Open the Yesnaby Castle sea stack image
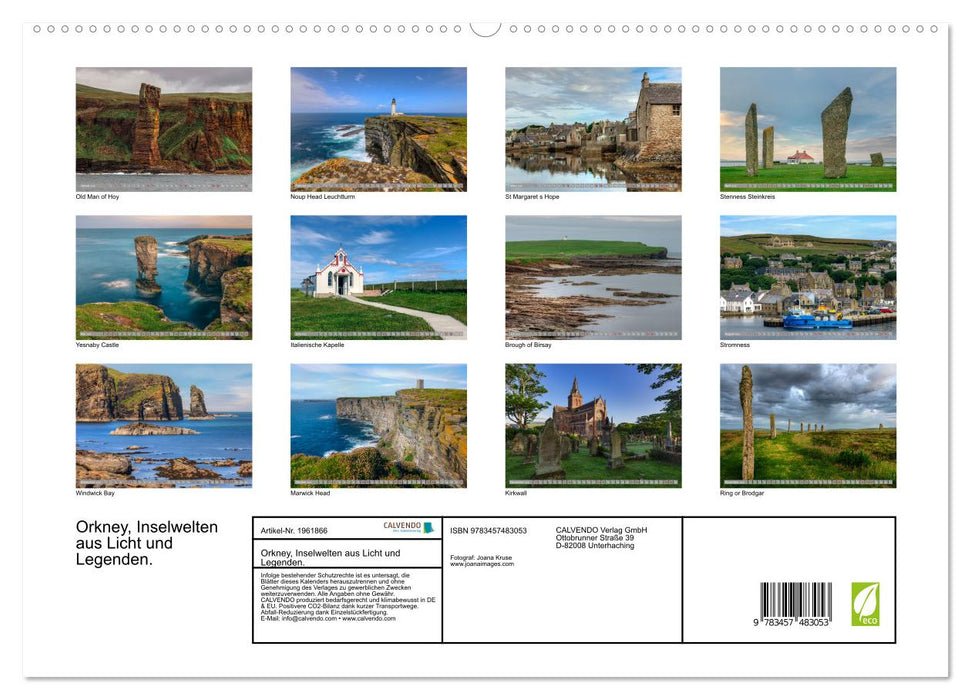 pyautogui.click(x=164, y=276)
